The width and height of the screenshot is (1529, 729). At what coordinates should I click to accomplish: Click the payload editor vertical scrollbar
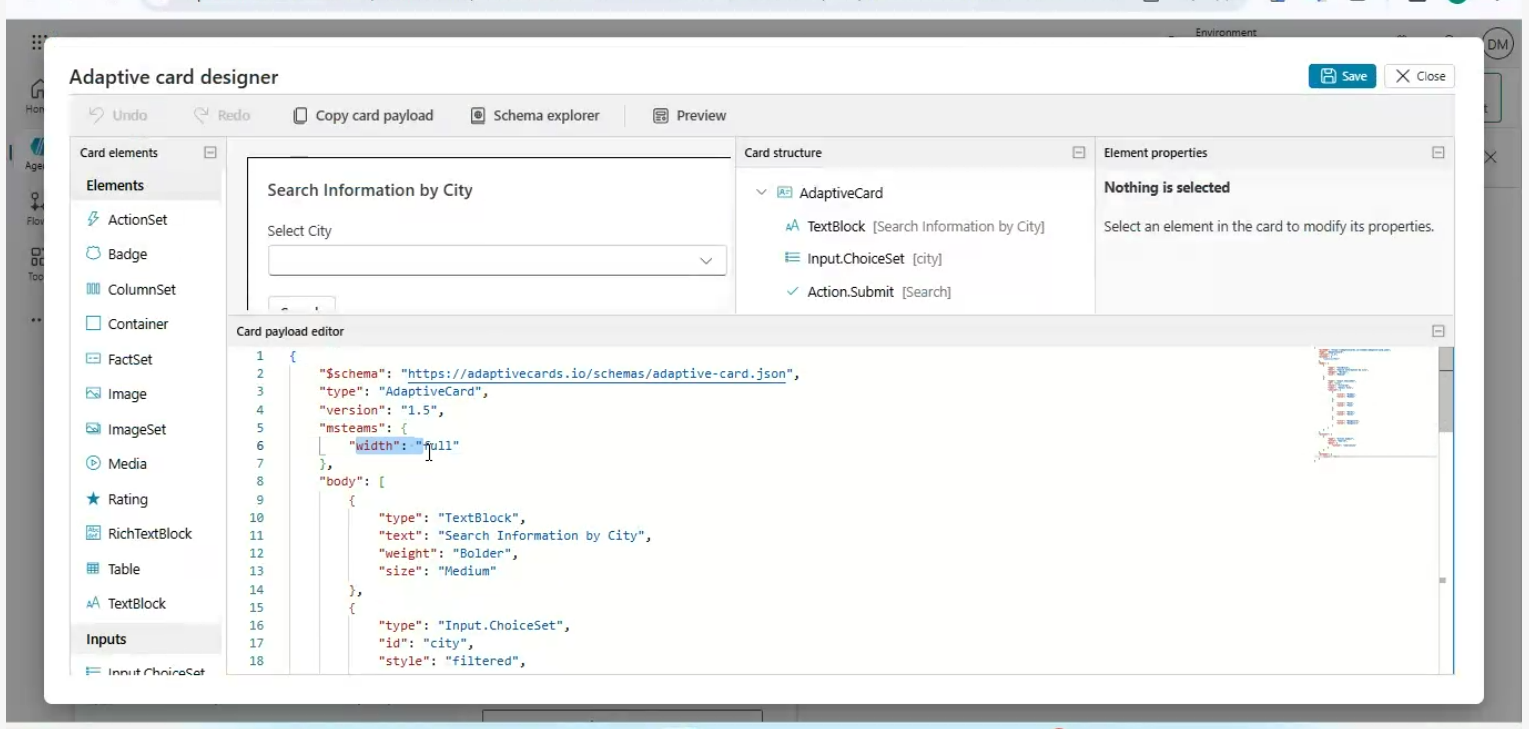1446,390
